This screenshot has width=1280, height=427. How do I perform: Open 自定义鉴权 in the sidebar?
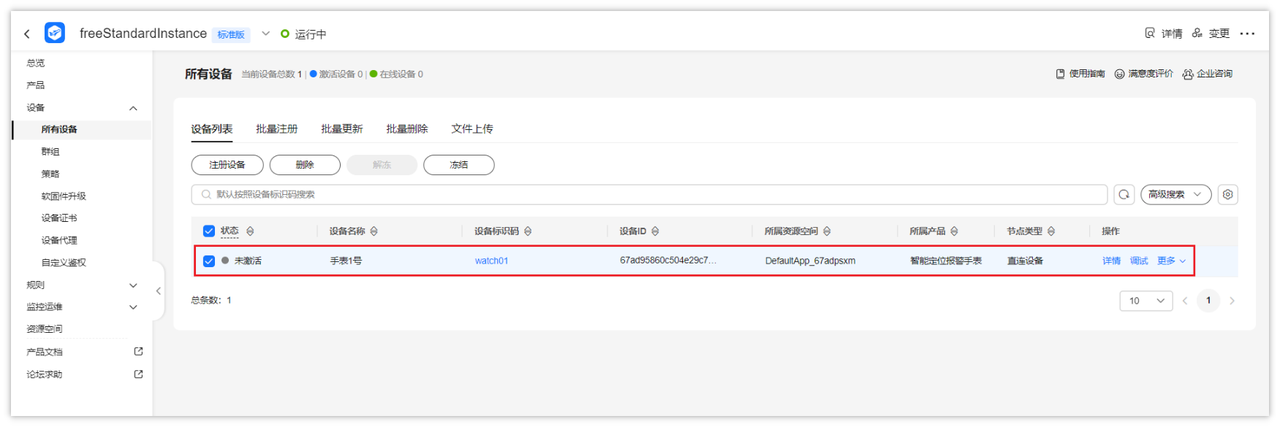[63, 262]
